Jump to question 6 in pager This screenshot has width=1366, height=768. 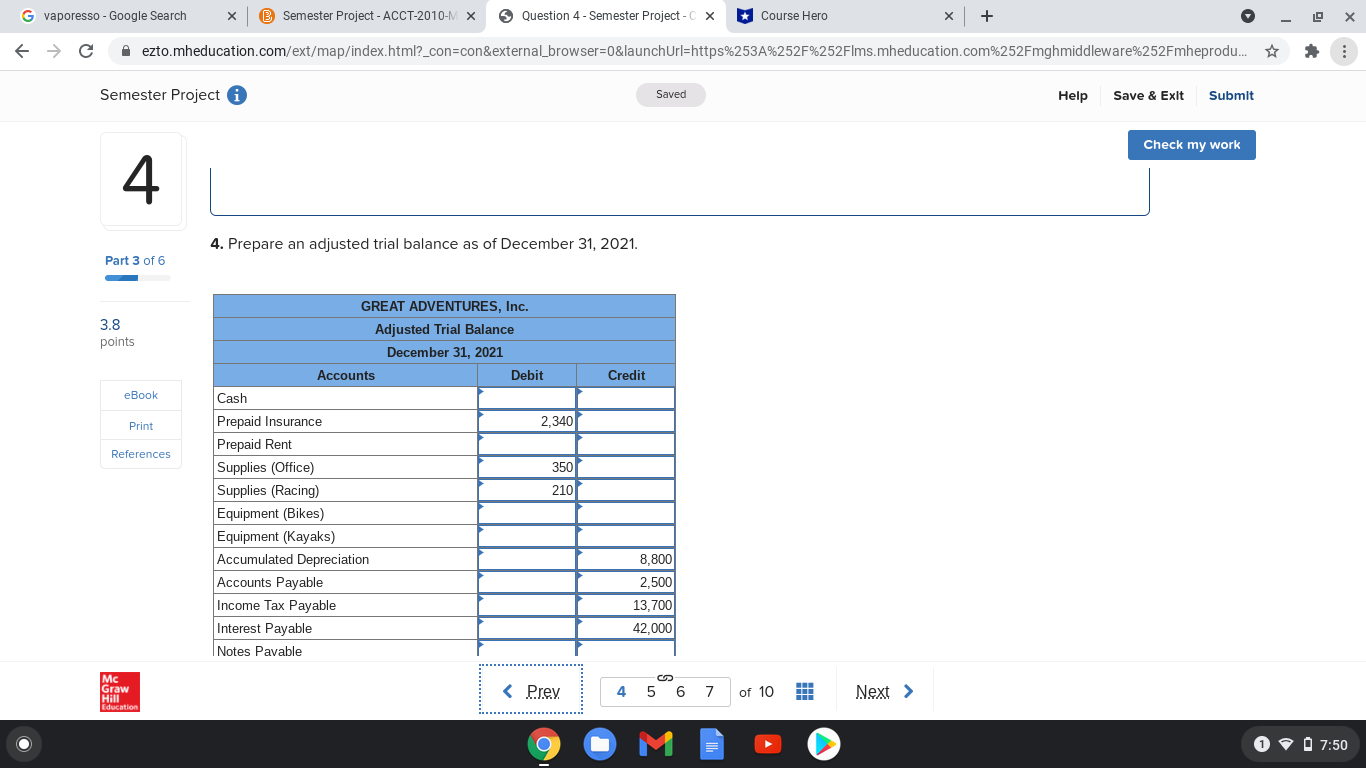click(680, 692)
